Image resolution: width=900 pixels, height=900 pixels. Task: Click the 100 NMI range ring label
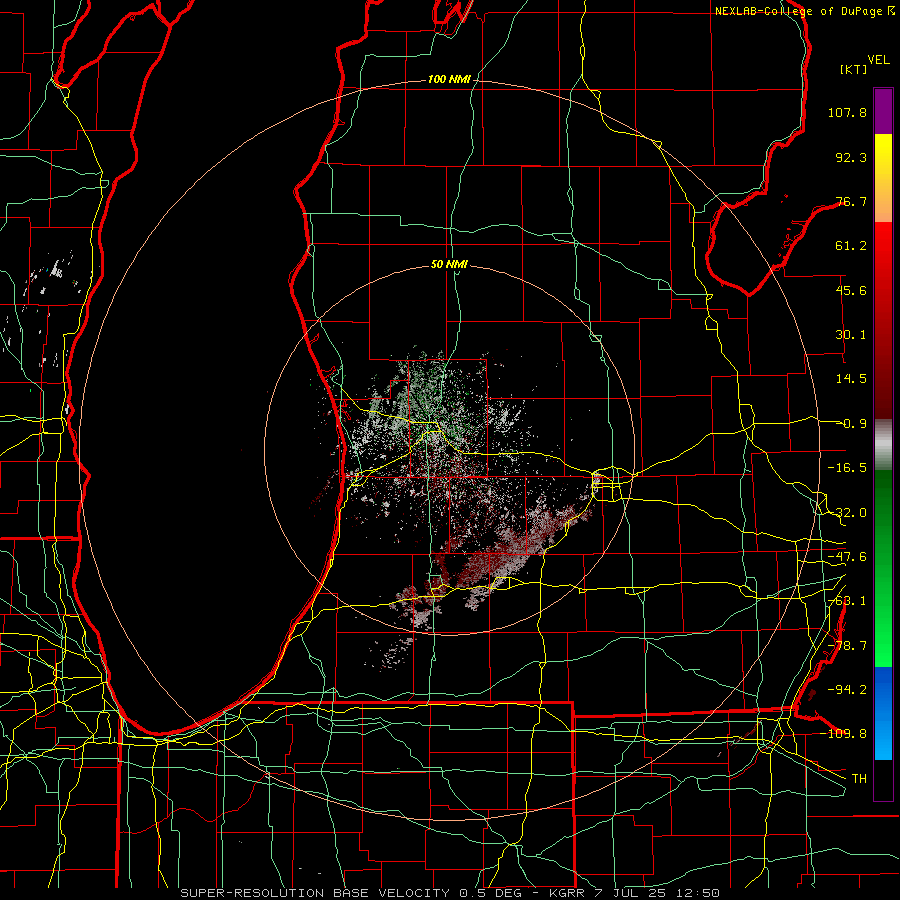tap(449, 79)
